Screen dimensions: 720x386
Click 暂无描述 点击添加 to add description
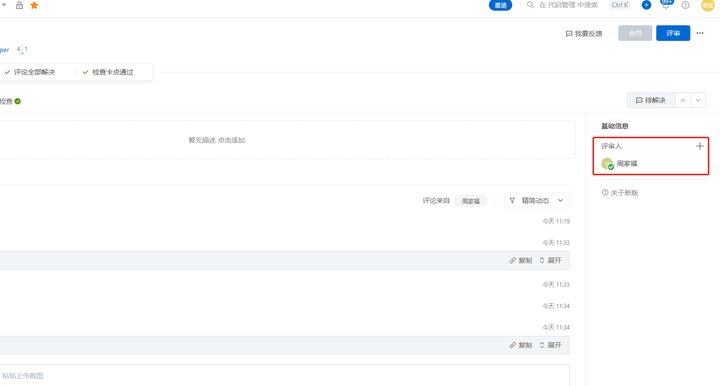pyautogui.click(x=217, y=140)
